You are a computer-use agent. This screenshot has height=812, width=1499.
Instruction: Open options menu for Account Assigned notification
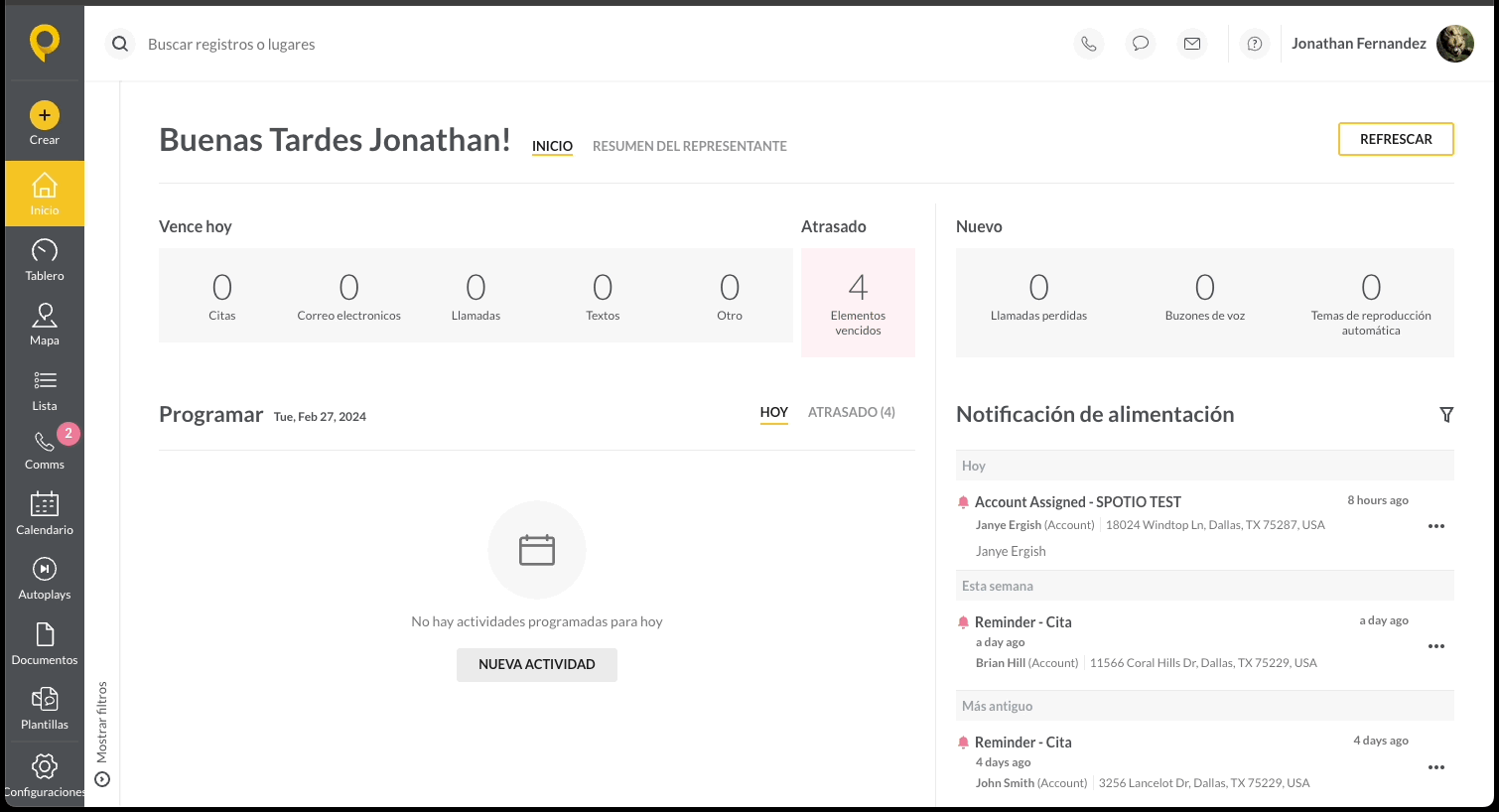click(x=1436, y=526)
